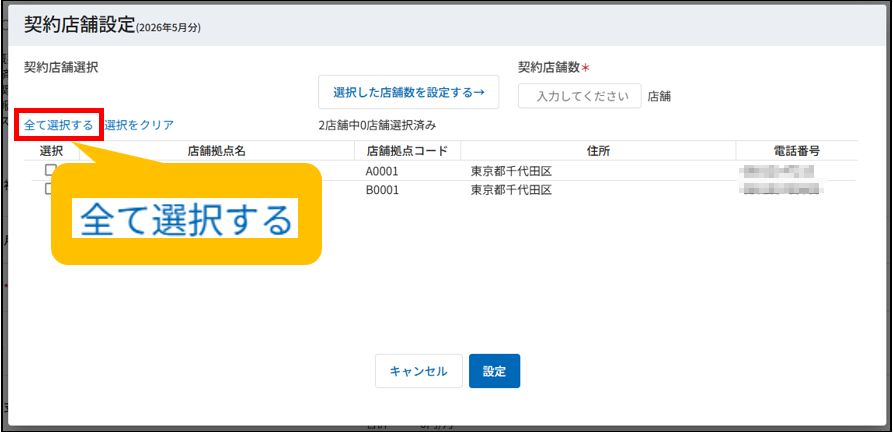Click the 全て選択する link
The image size is (893, 432).
tap(59, 125)
